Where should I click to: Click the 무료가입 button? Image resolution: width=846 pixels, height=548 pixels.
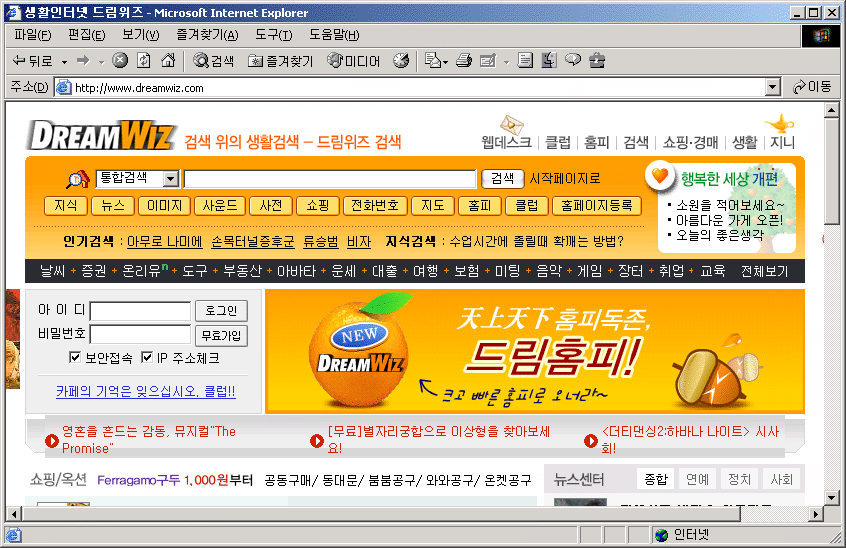pyautogui.click(x=221, y=335)
